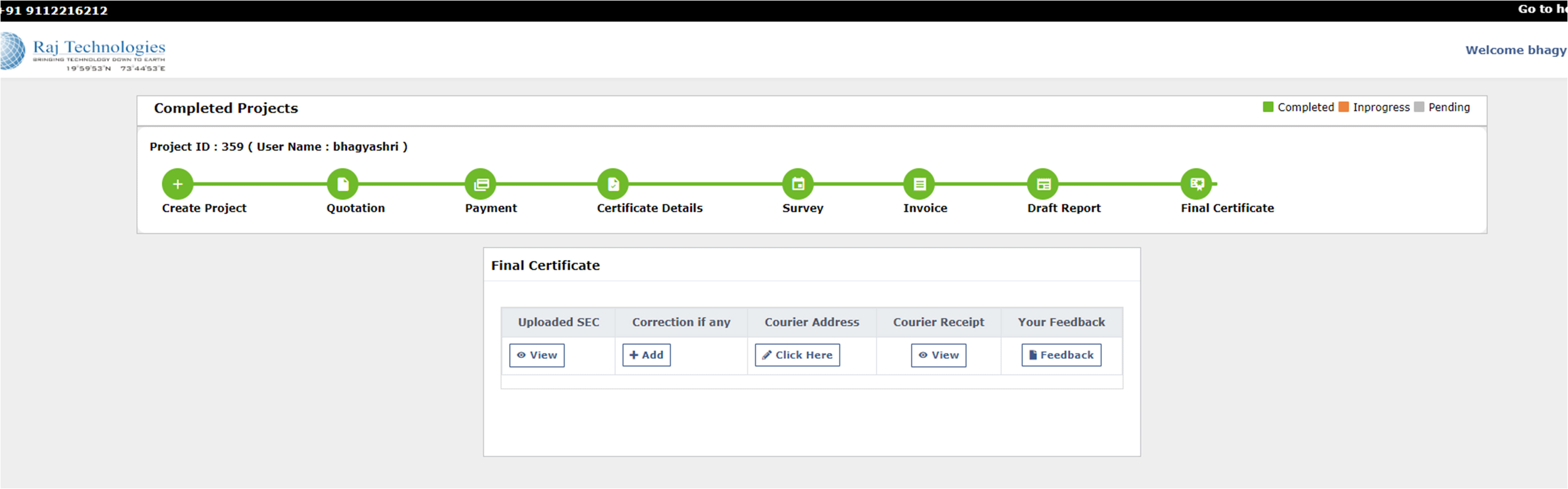
Task: Open the Draft Report step icon
Action: click(1043, 184)
